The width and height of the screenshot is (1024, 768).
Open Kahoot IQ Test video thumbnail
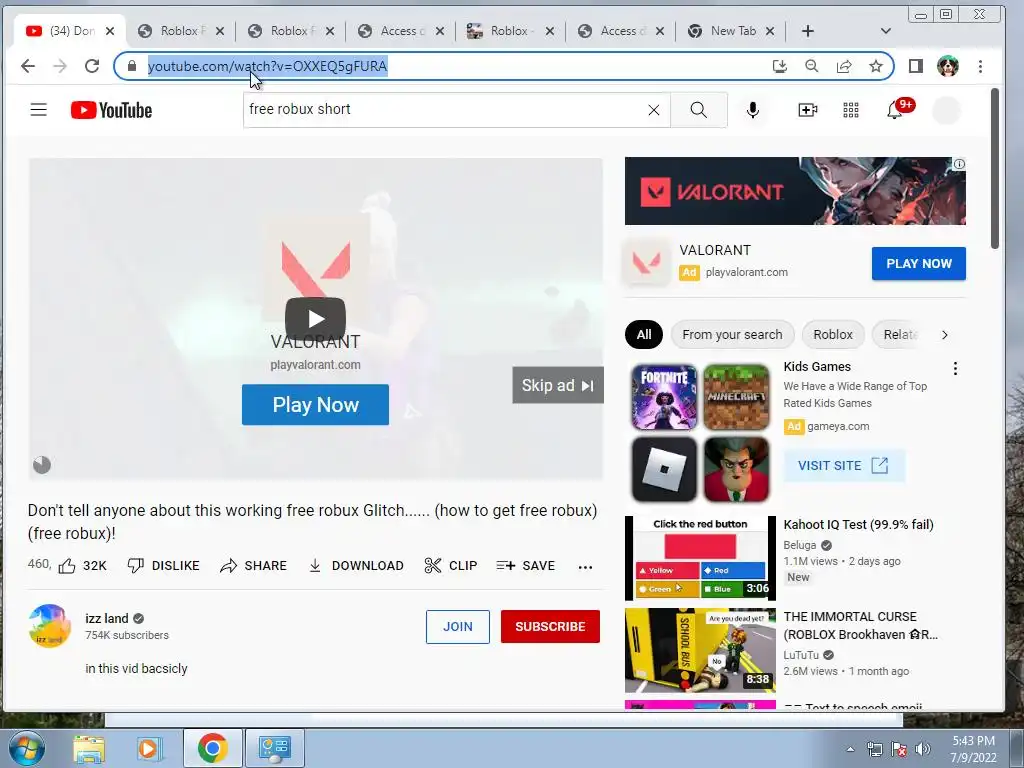pyautogui.click(x=700, y=558)
